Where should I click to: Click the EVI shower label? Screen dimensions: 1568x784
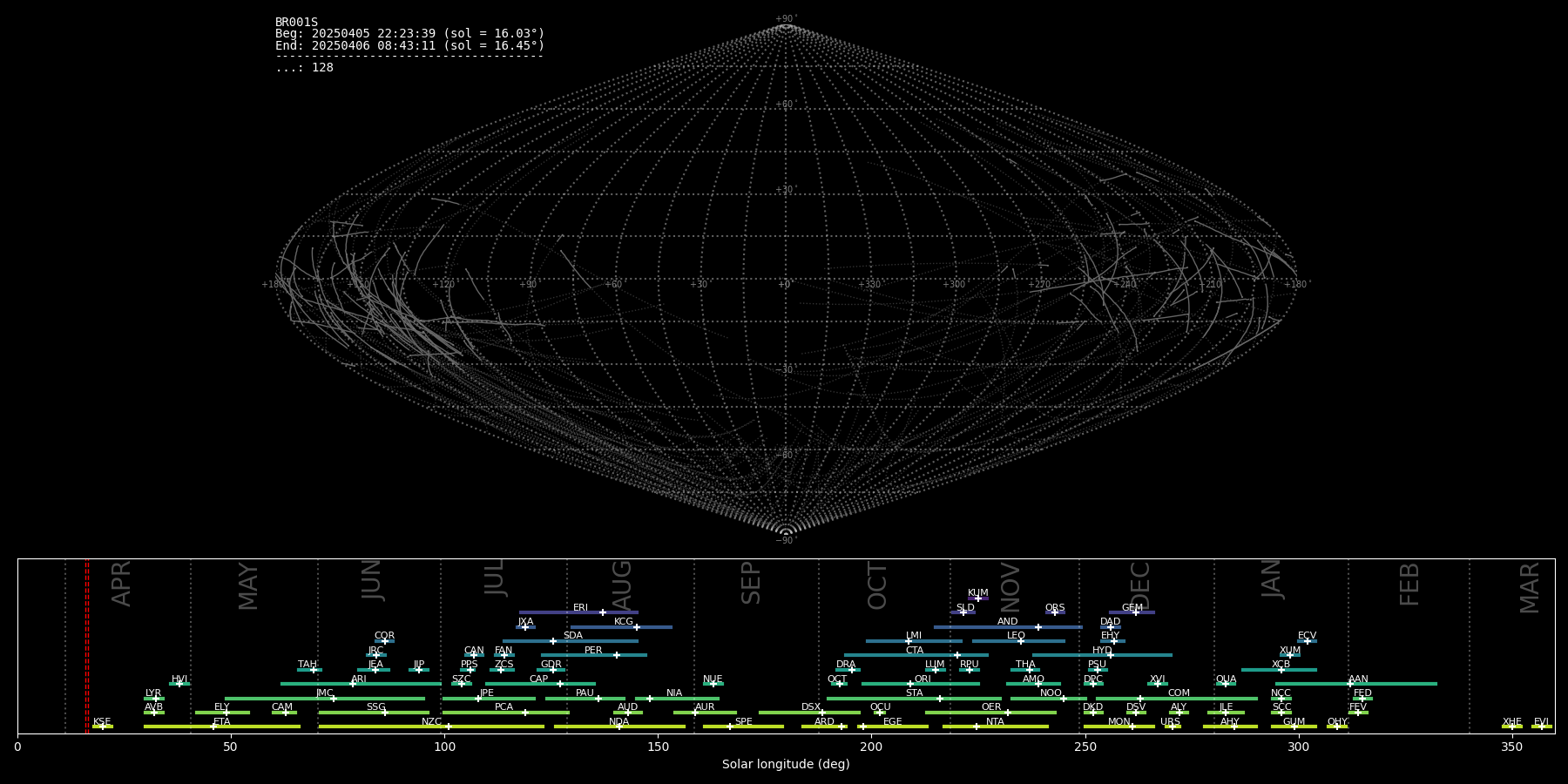(1541, 722)
